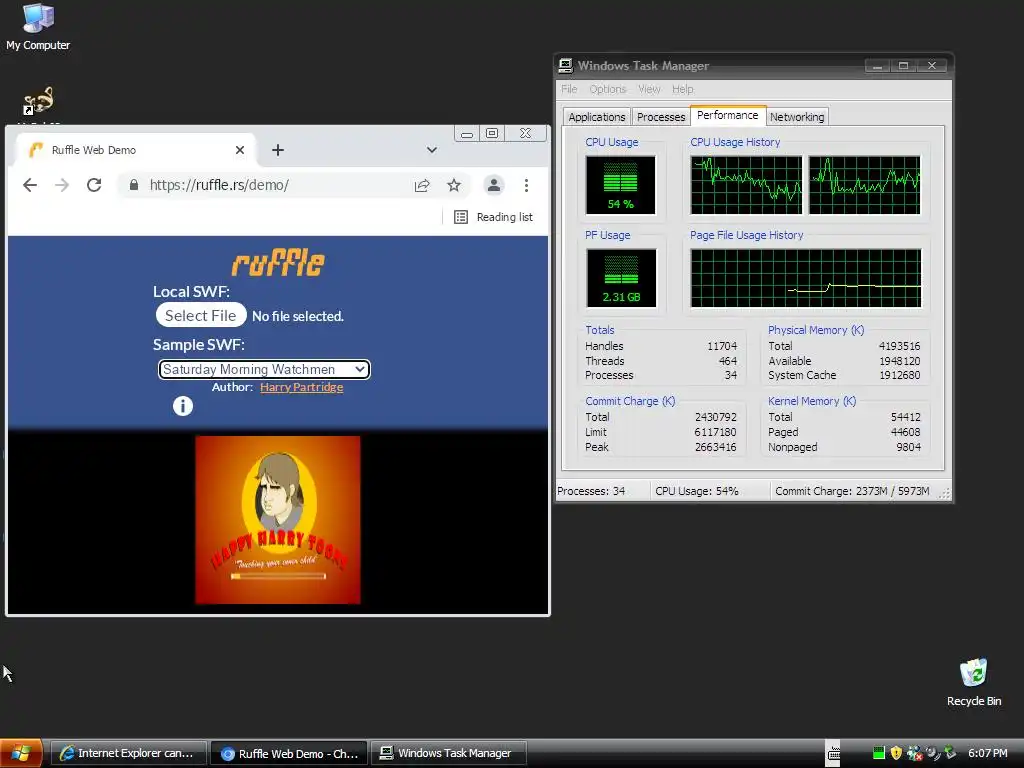Click the info circle icon

point(183,406)
